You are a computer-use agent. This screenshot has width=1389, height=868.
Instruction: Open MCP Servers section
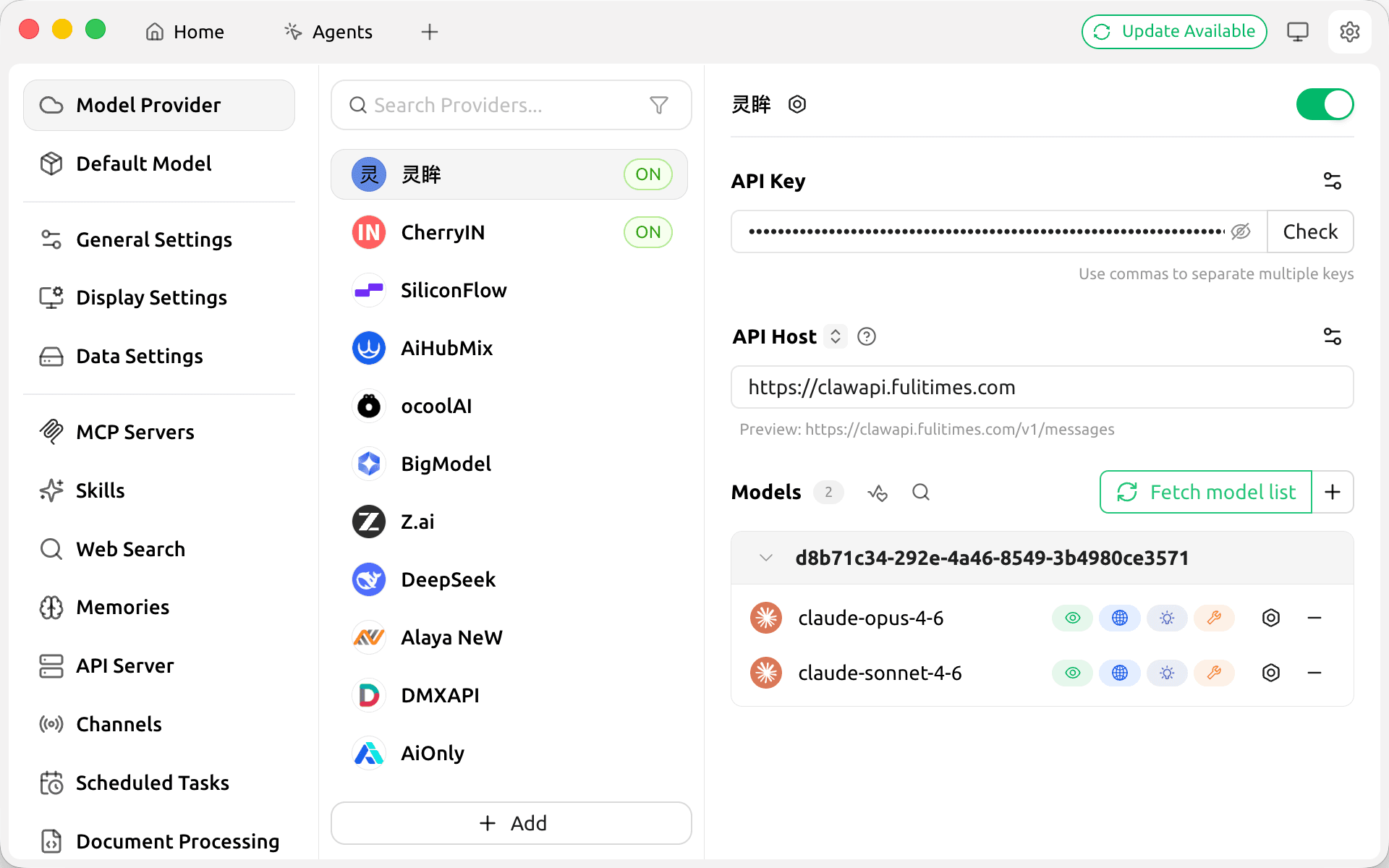tap(159, 432)
